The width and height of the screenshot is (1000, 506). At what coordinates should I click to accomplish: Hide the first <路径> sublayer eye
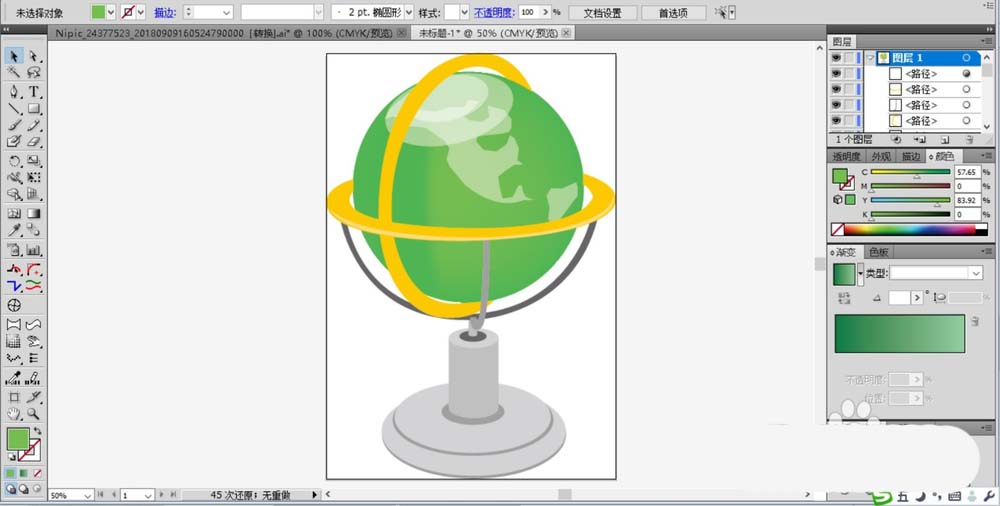[835, 74]
